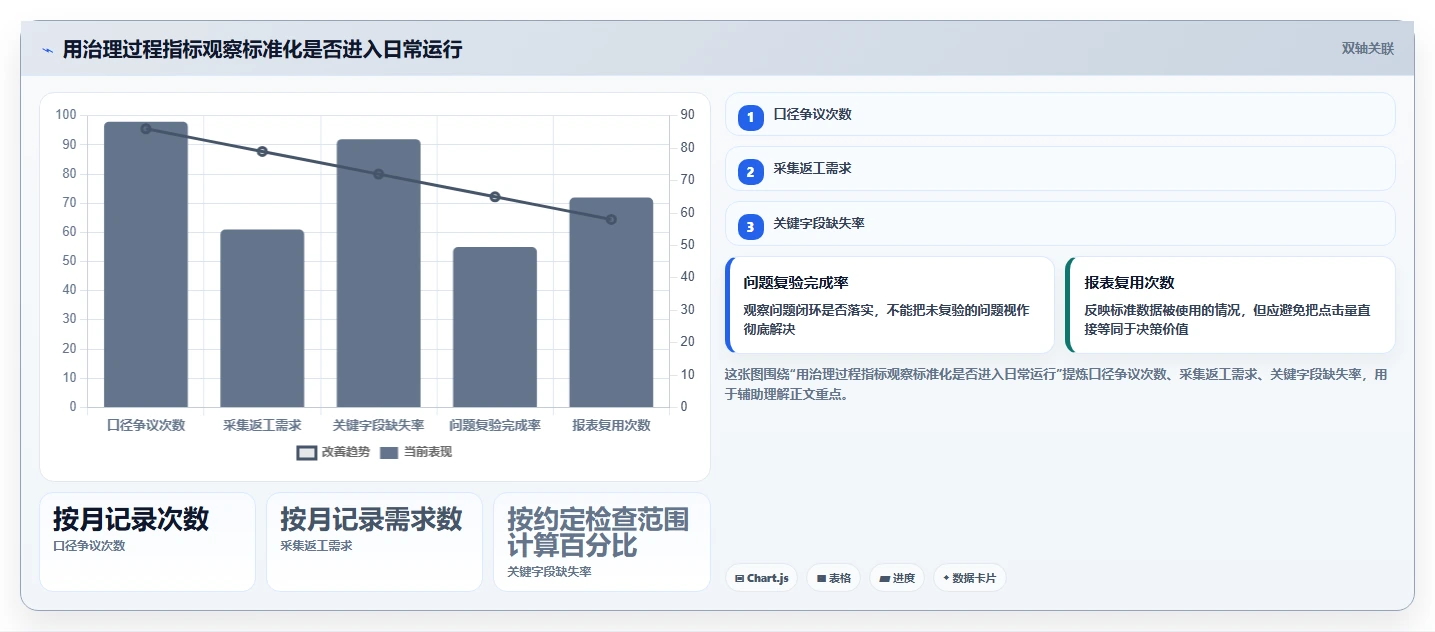Viewport: 1435px width, 632px height.
Task: Toggle the 当前表现 legend entry
Action: coord(416,452)
